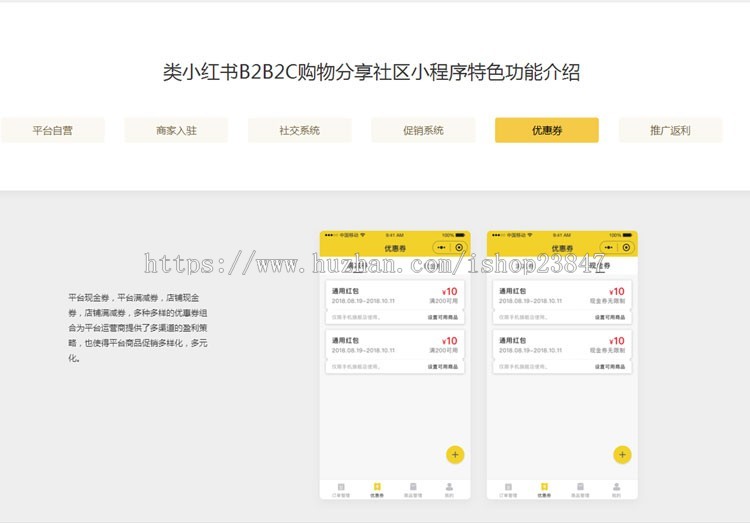Show the 促销系统 feature tab
Screen dimensions: 750x523
coord(423,130)
